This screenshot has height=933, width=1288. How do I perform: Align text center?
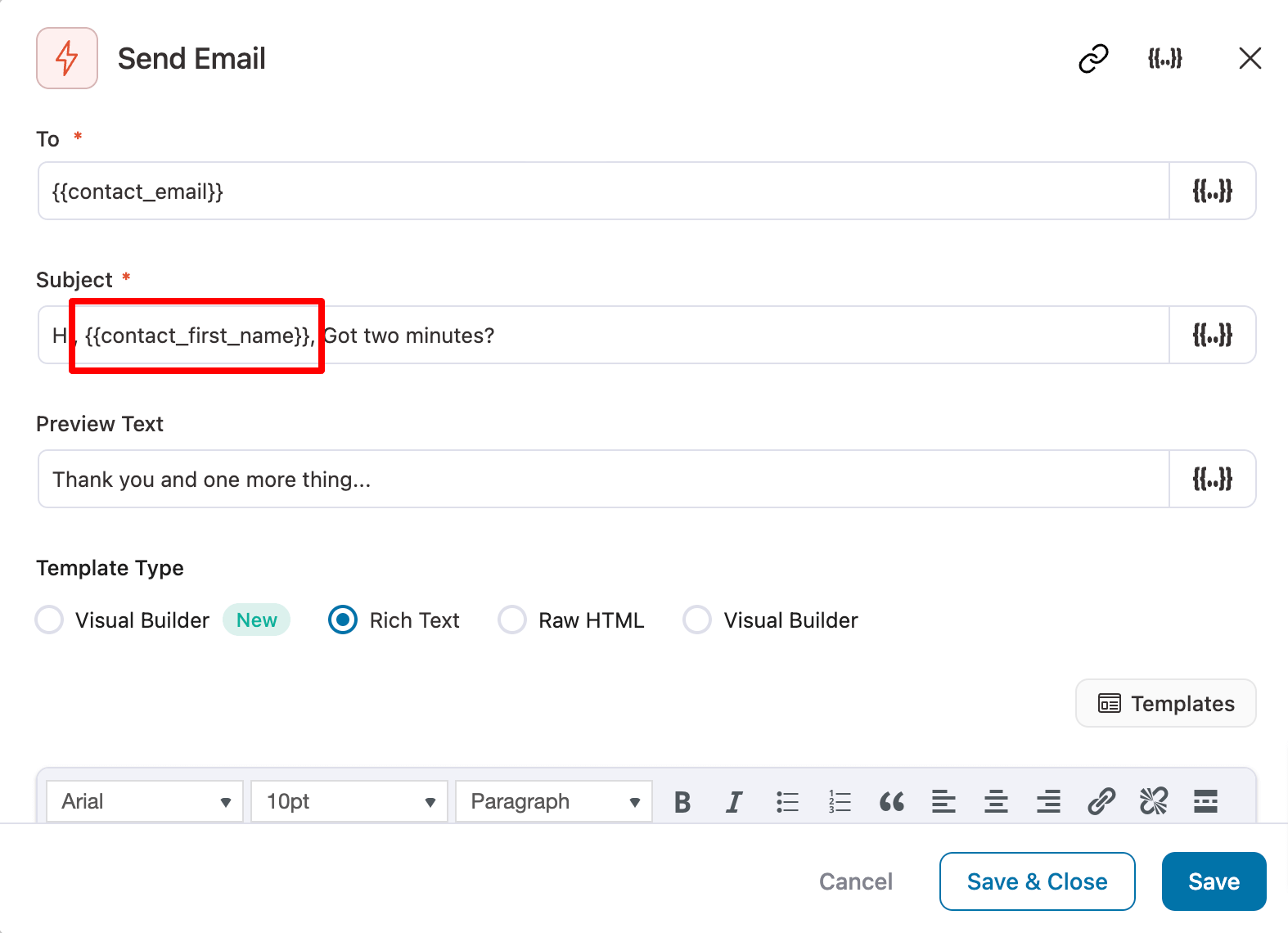996,802
